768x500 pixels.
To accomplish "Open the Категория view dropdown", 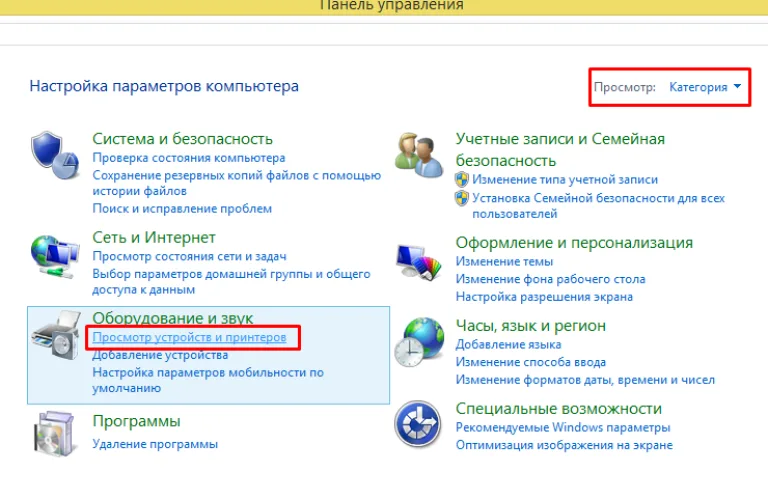I will click(x=705, y=87).
